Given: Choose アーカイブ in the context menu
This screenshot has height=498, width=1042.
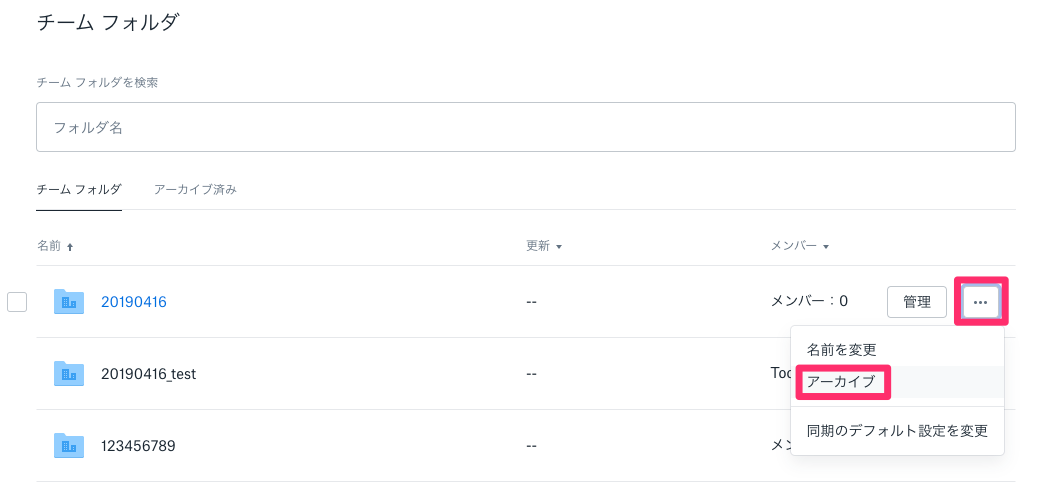Looking at the screenshot, I should point(841,382).
